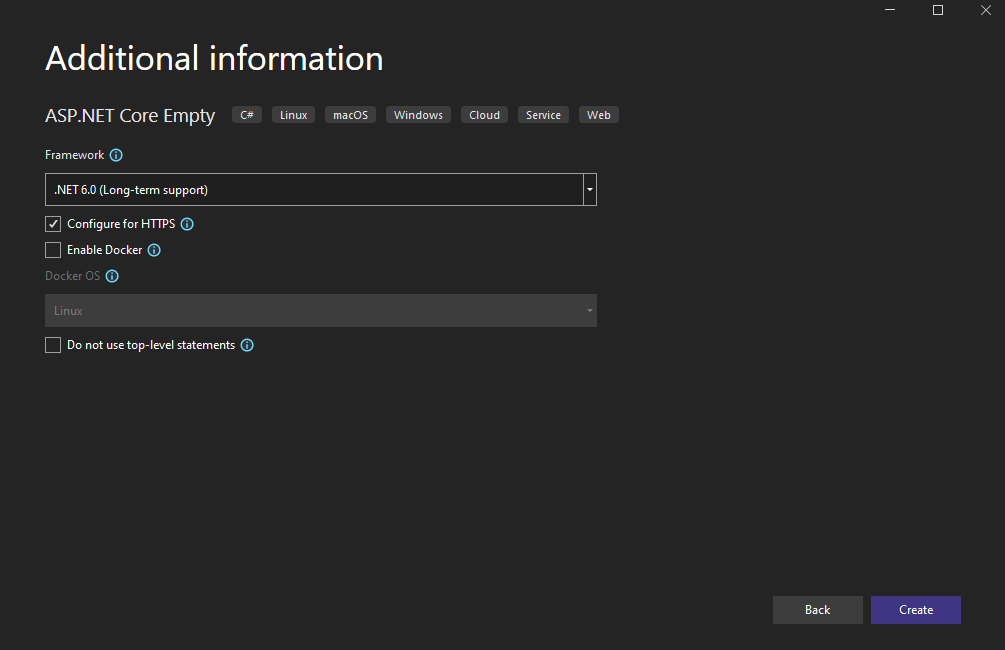Uncheck the Configure for HTTPS checkbox
1005x650 pixels.
pos(53,225)
